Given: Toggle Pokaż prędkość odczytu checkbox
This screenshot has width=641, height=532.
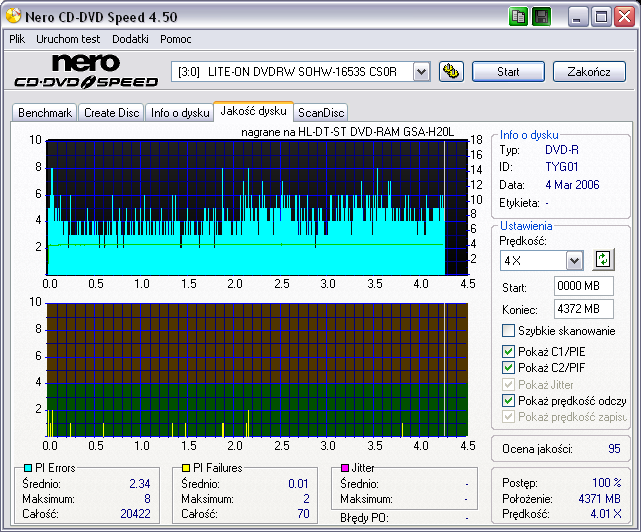Looking at the screenshot, I should pyautogui.click(x=508, y=400).
